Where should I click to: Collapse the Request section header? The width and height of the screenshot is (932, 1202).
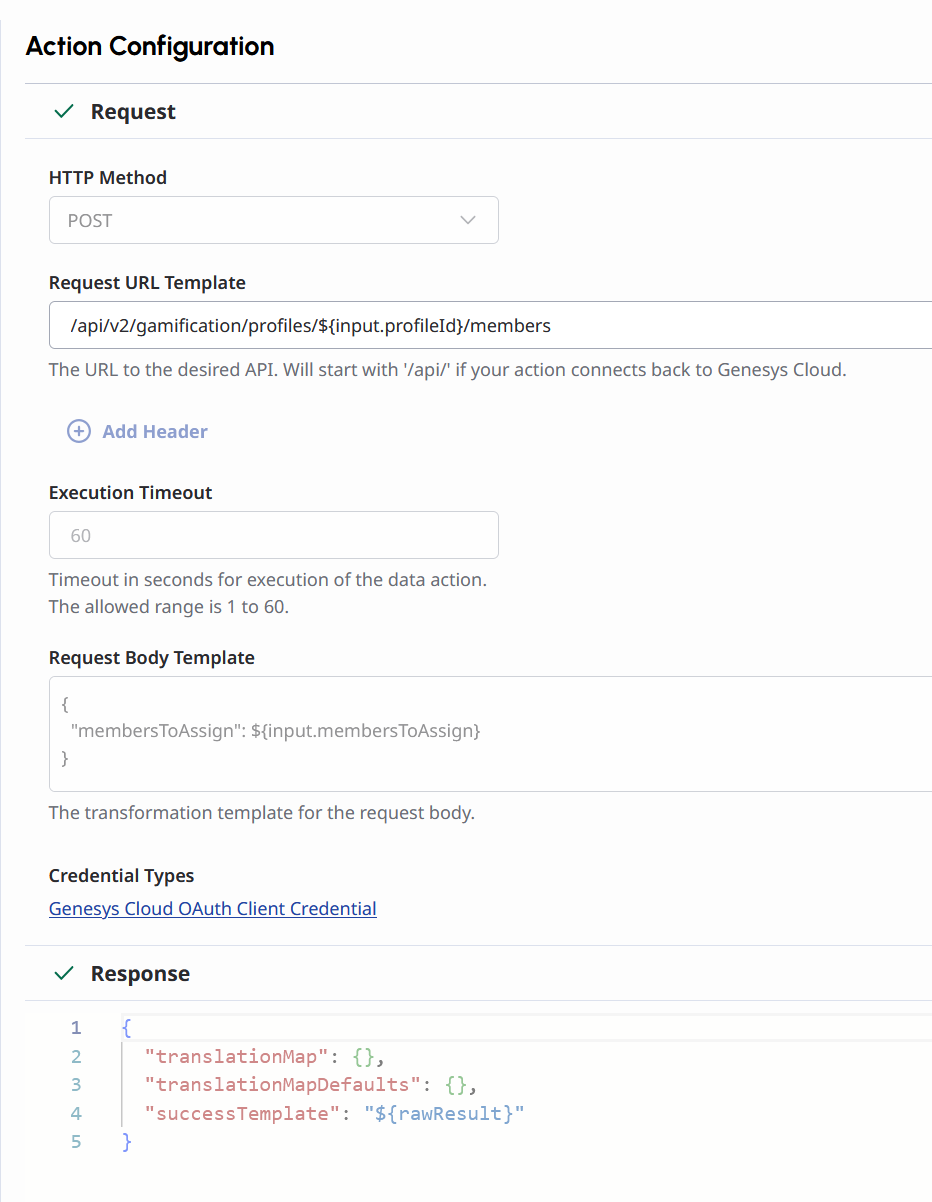click(133, 112)
